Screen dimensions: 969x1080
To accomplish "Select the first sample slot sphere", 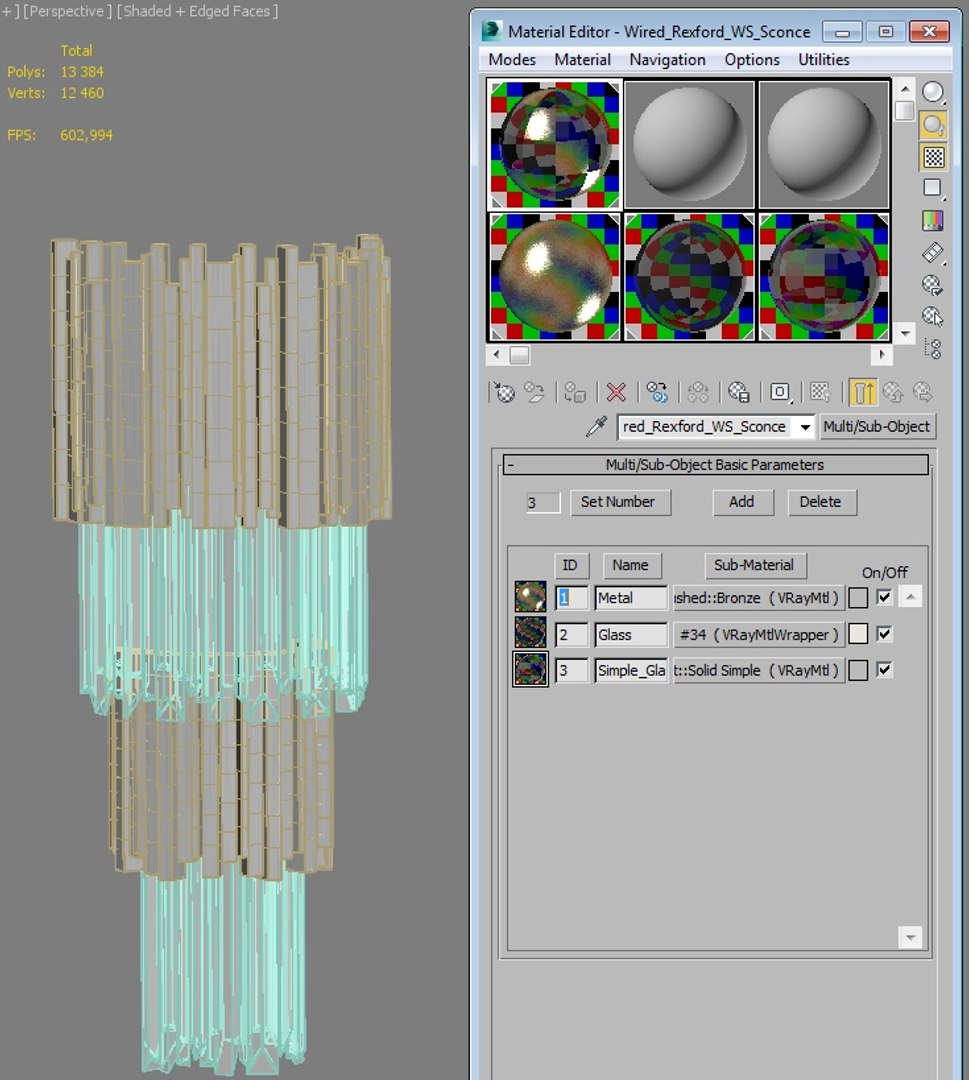I will (554, 144).
